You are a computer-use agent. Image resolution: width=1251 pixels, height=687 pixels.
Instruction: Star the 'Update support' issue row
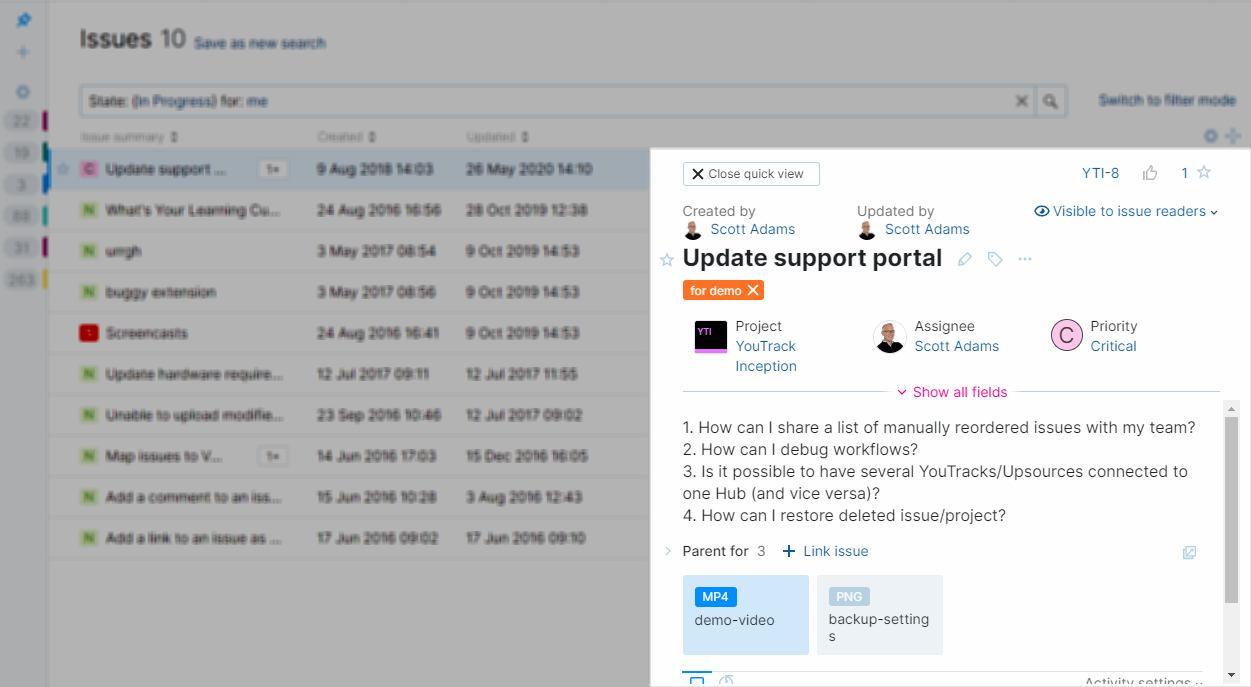[x=63, y=169]
